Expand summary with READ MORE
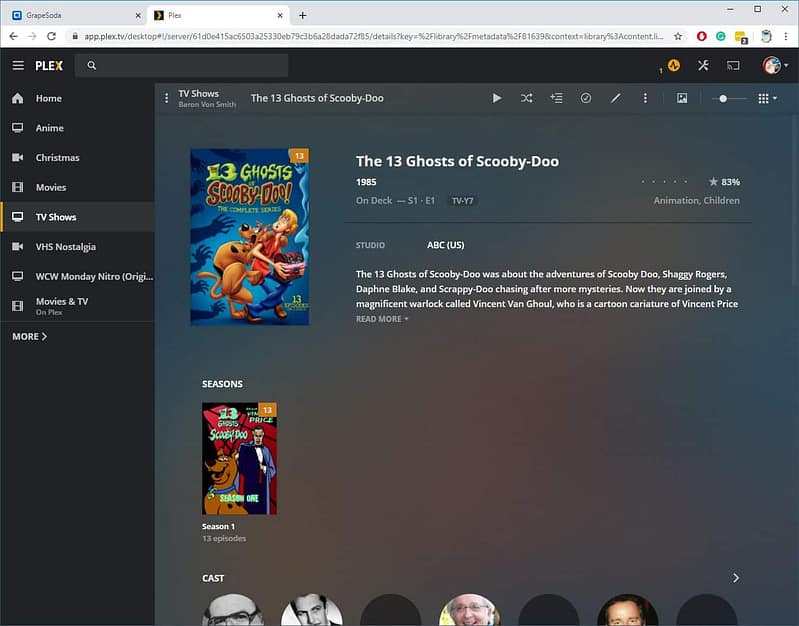The width and height of the screenshot is (799, 626). tap(382, 319)
